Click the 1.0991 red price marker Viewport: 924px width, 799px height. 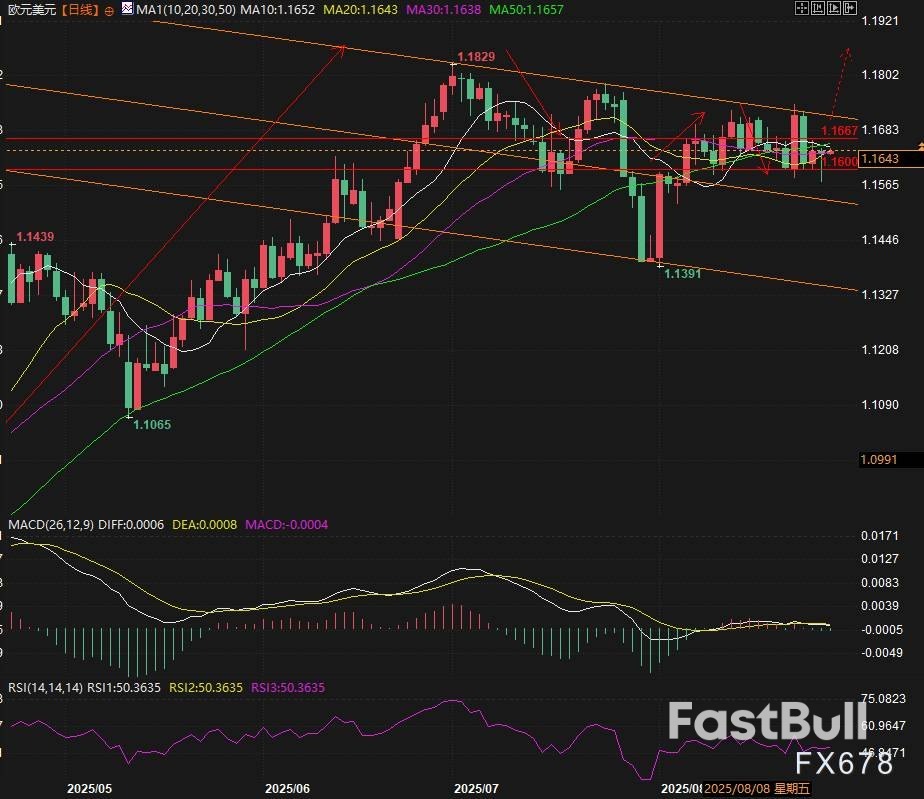point(878,459)
